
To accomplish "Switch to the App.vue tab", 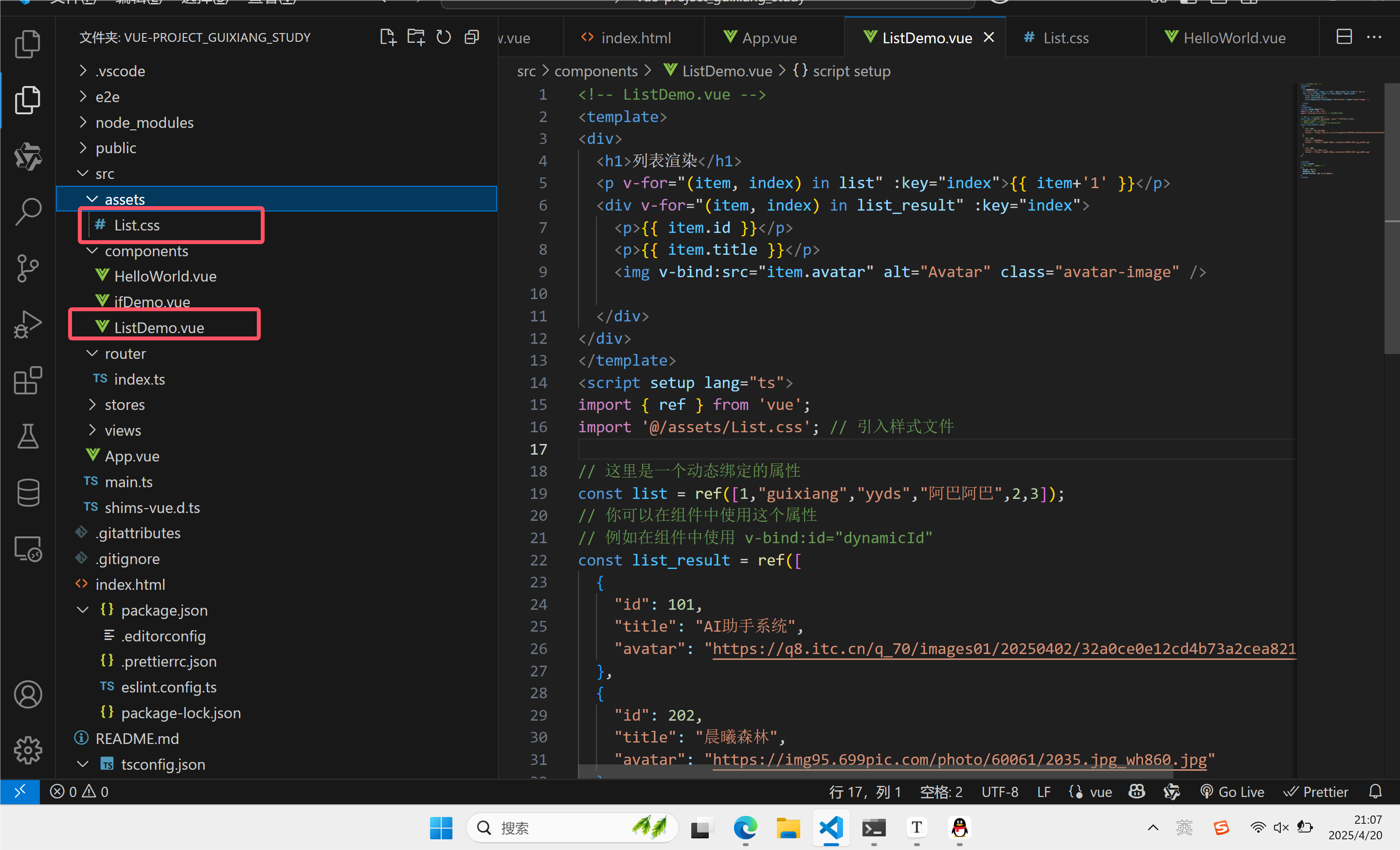I will 769,38.
